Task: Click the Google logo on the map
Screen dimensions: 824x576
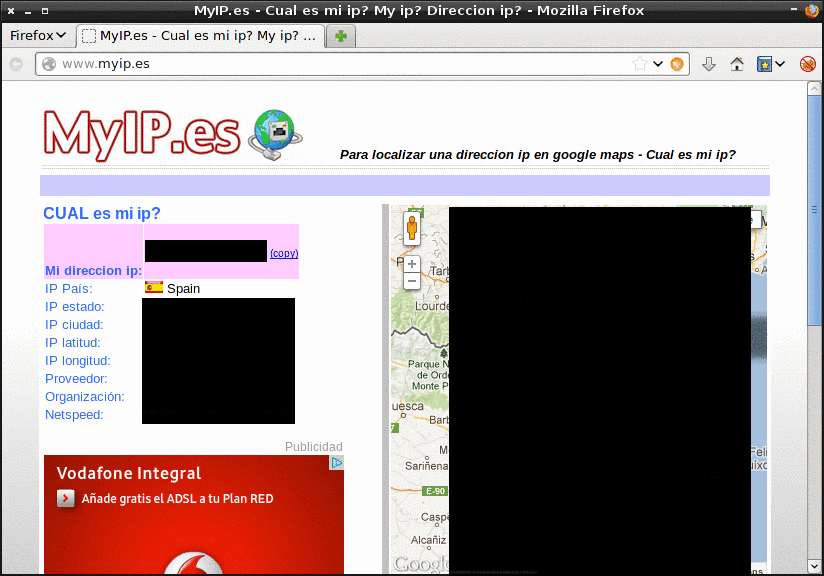Action: click(421, 564)
